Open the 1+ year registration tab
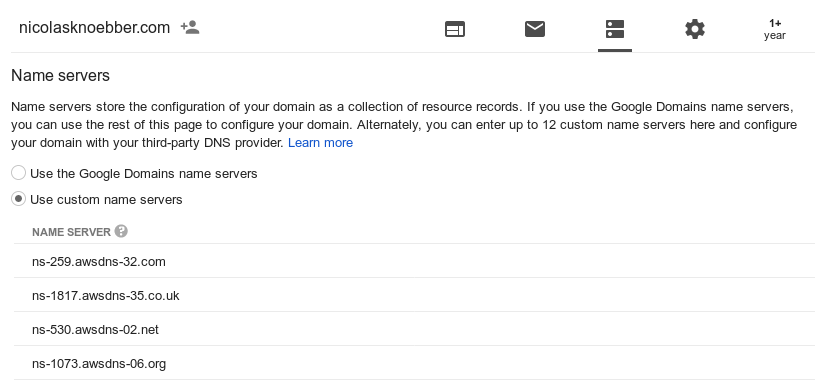 pos(774,29)
